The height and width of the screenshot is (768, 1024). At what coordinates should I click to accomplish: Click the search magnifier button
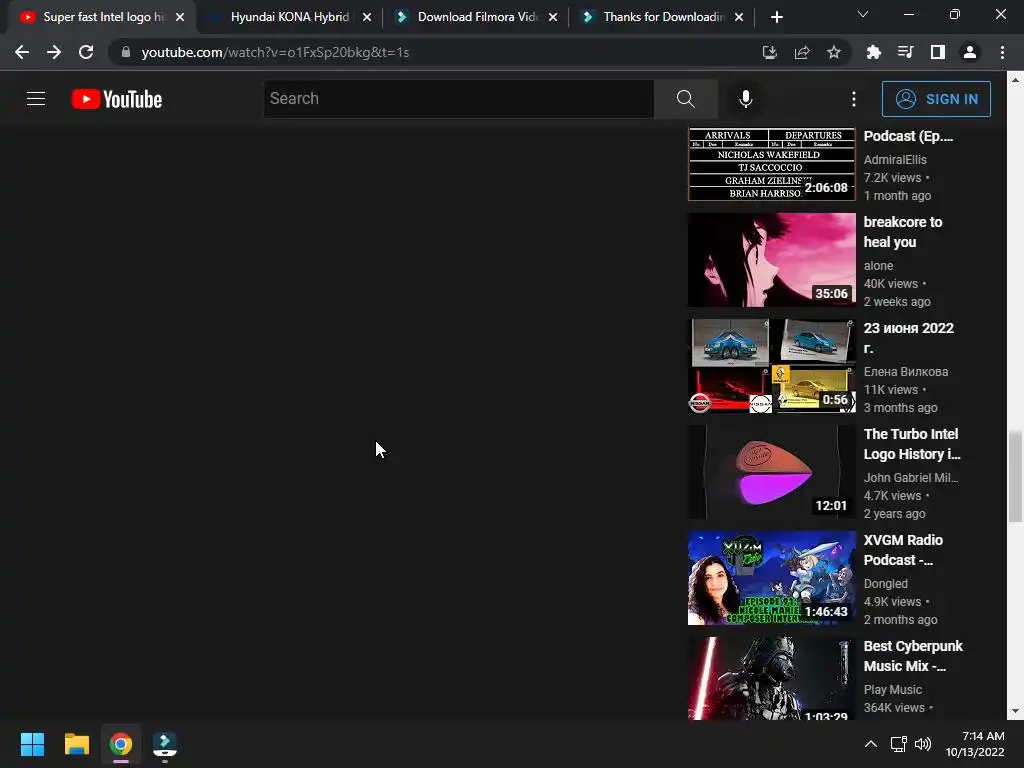[686, 99]
